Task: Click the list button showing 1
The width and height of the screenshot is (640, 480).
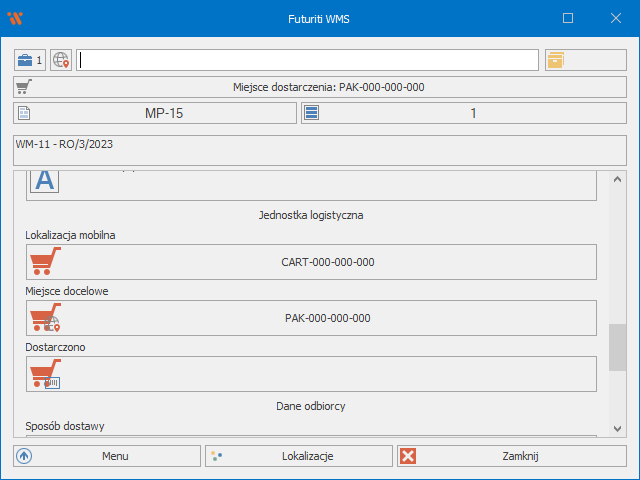Action: [464, 113]
